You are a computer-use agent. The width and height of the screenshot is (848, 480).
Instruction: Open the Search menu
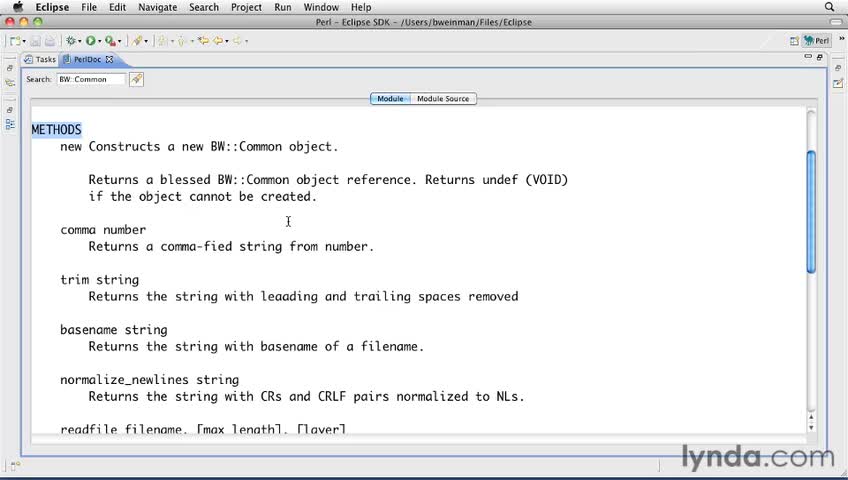coord(204,7)
